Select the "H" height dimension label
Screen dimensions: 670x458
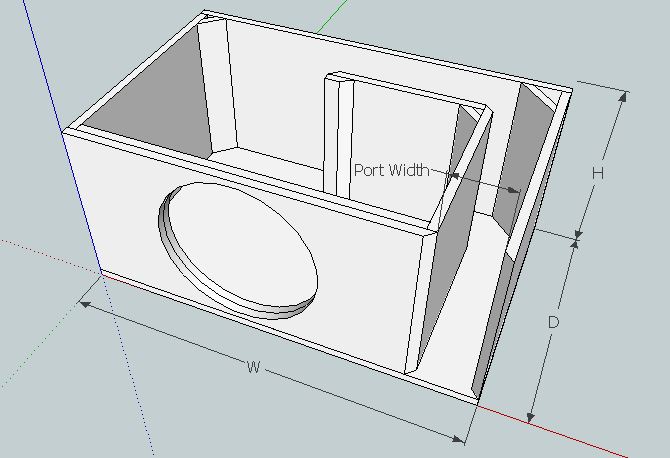pos(598,173)
